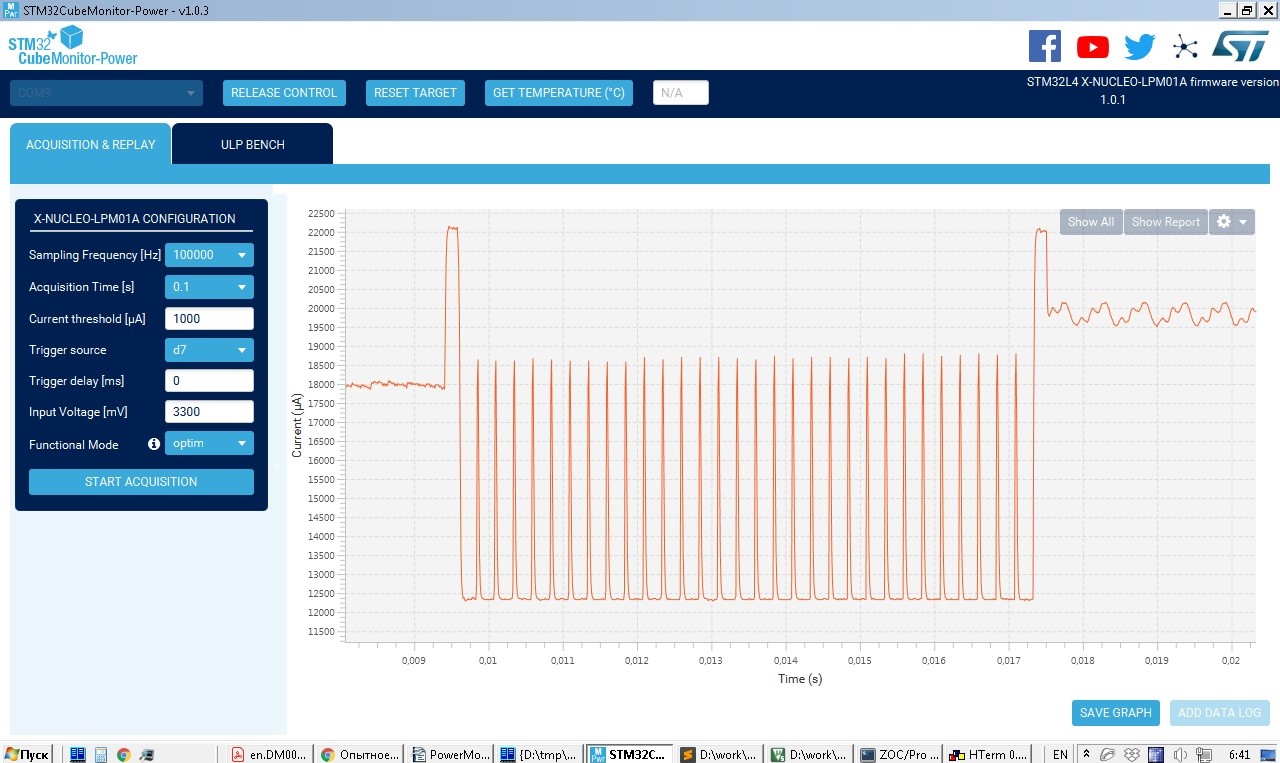Click the firmware version 1.0.1 text
The image size is (1280, 763).
[1113, 100]
